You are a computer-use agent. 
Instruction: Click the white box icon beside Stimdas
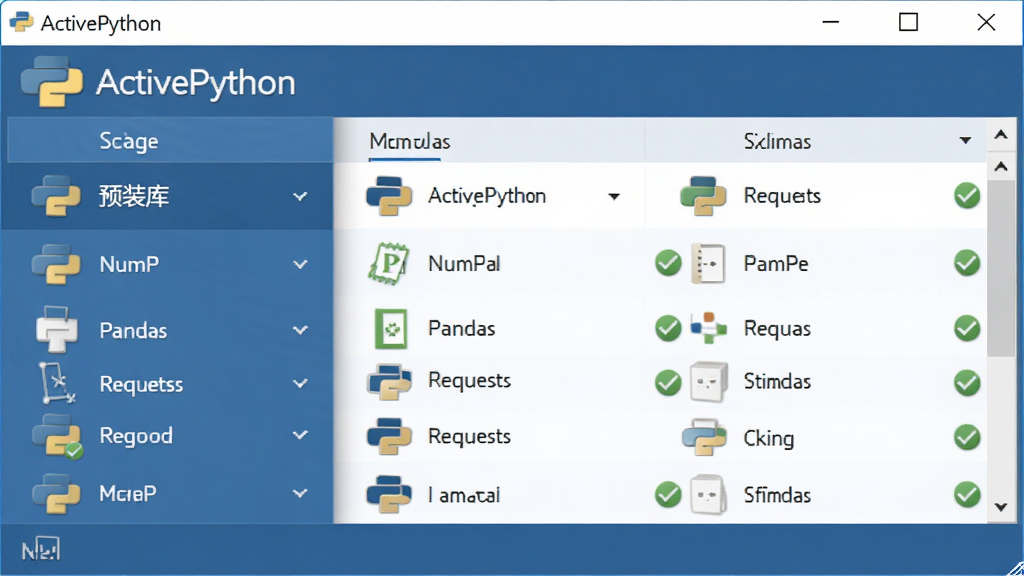709,381
